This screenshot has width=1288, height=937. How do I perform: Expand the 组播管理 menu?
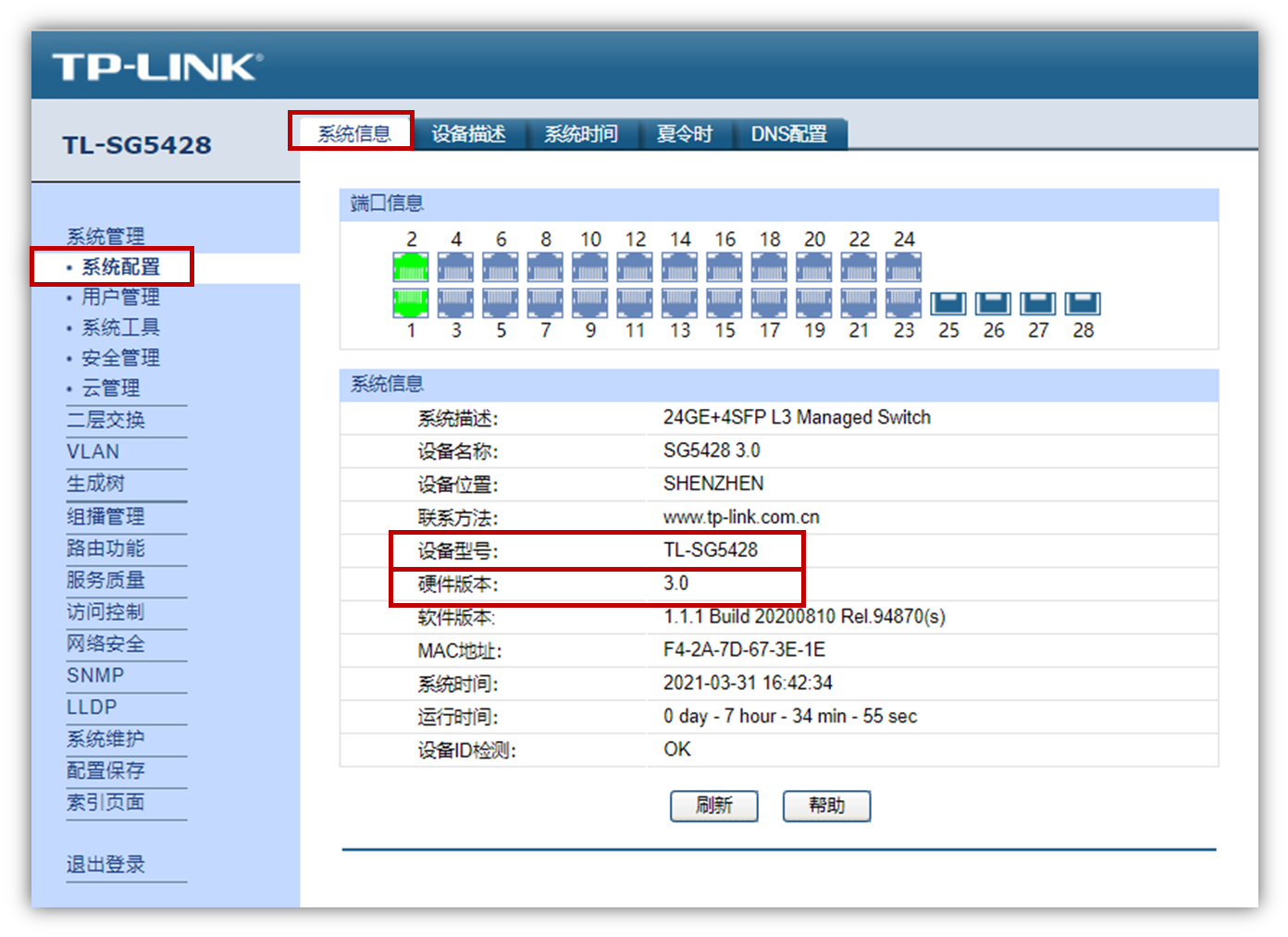tap(105, 516)
